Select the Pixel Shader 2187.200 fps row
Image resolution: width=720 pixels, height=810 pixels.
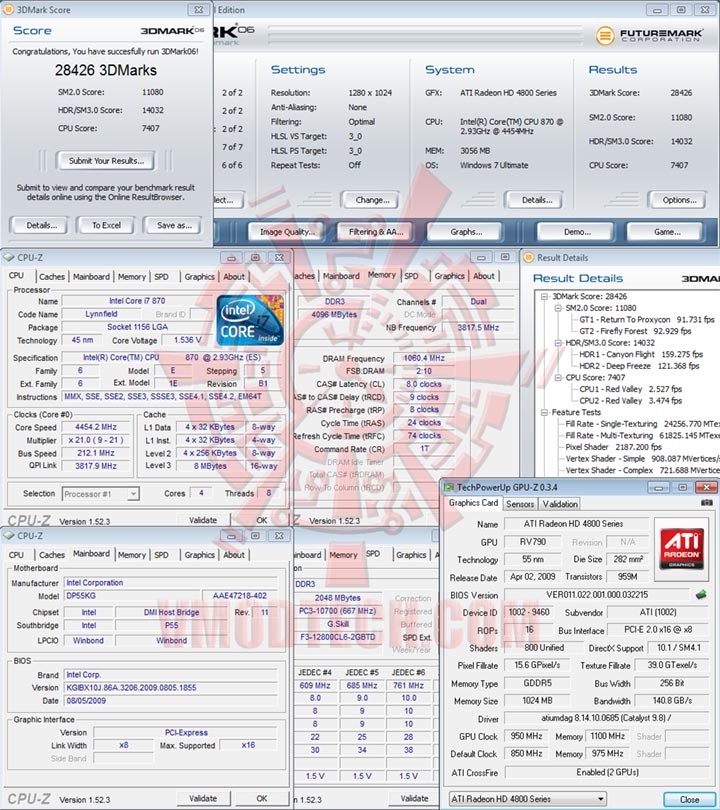(613, 447)
